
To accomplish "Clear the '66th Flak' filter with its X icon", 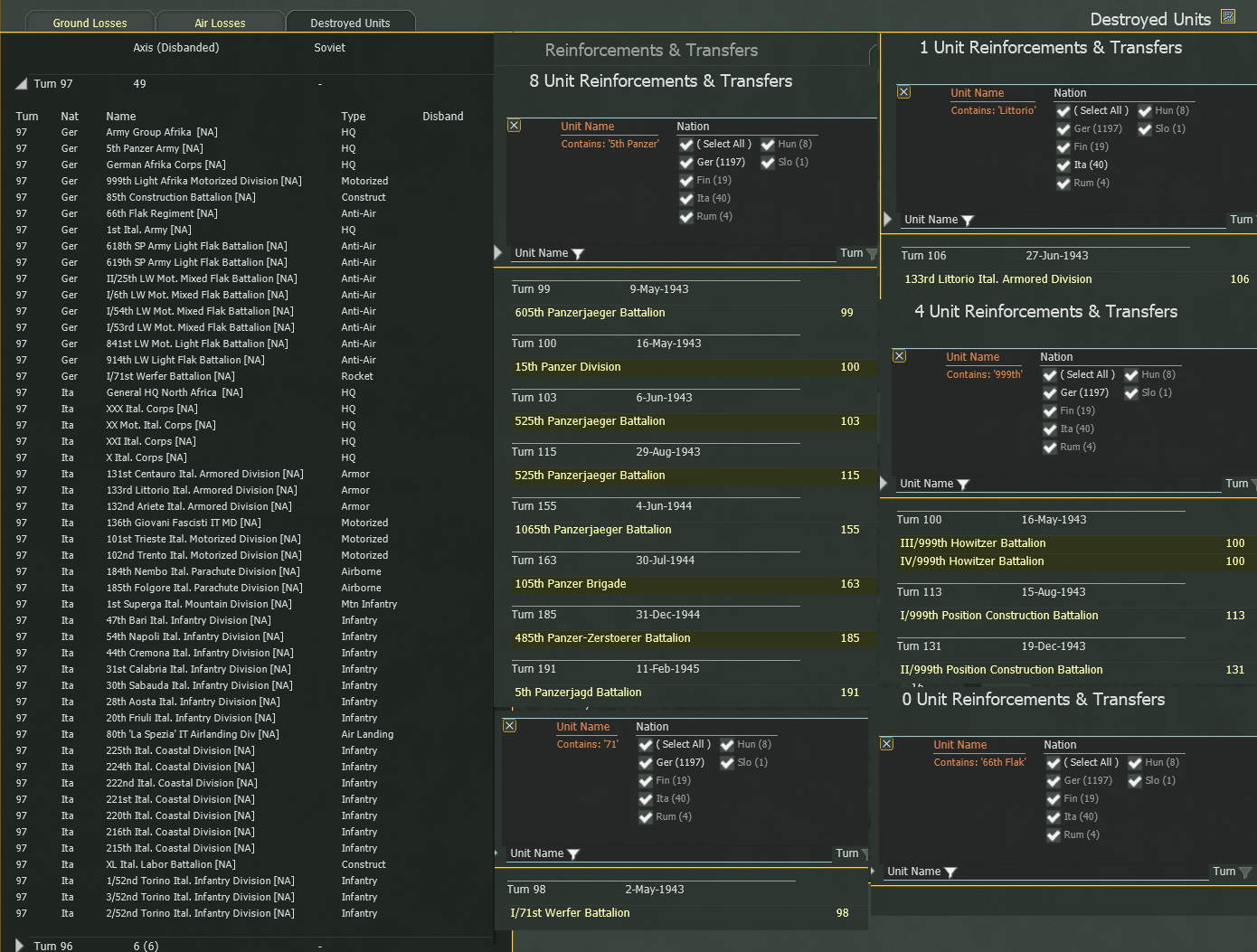I will 887,744.
